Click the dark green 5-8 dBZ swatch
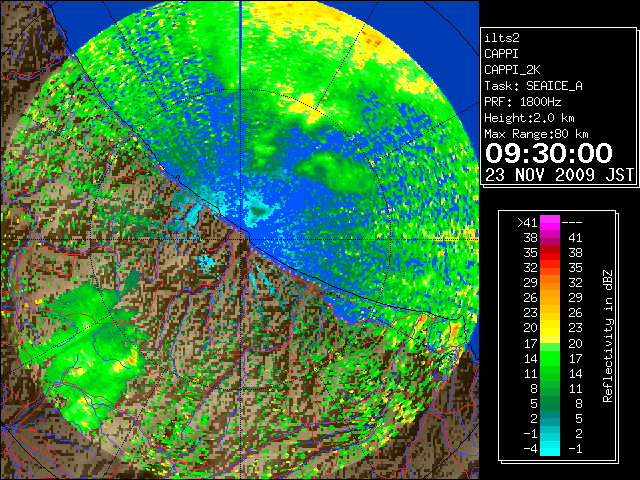Viewport: 640px width, 480px height. pyautogui.click(x=550, y=403)
